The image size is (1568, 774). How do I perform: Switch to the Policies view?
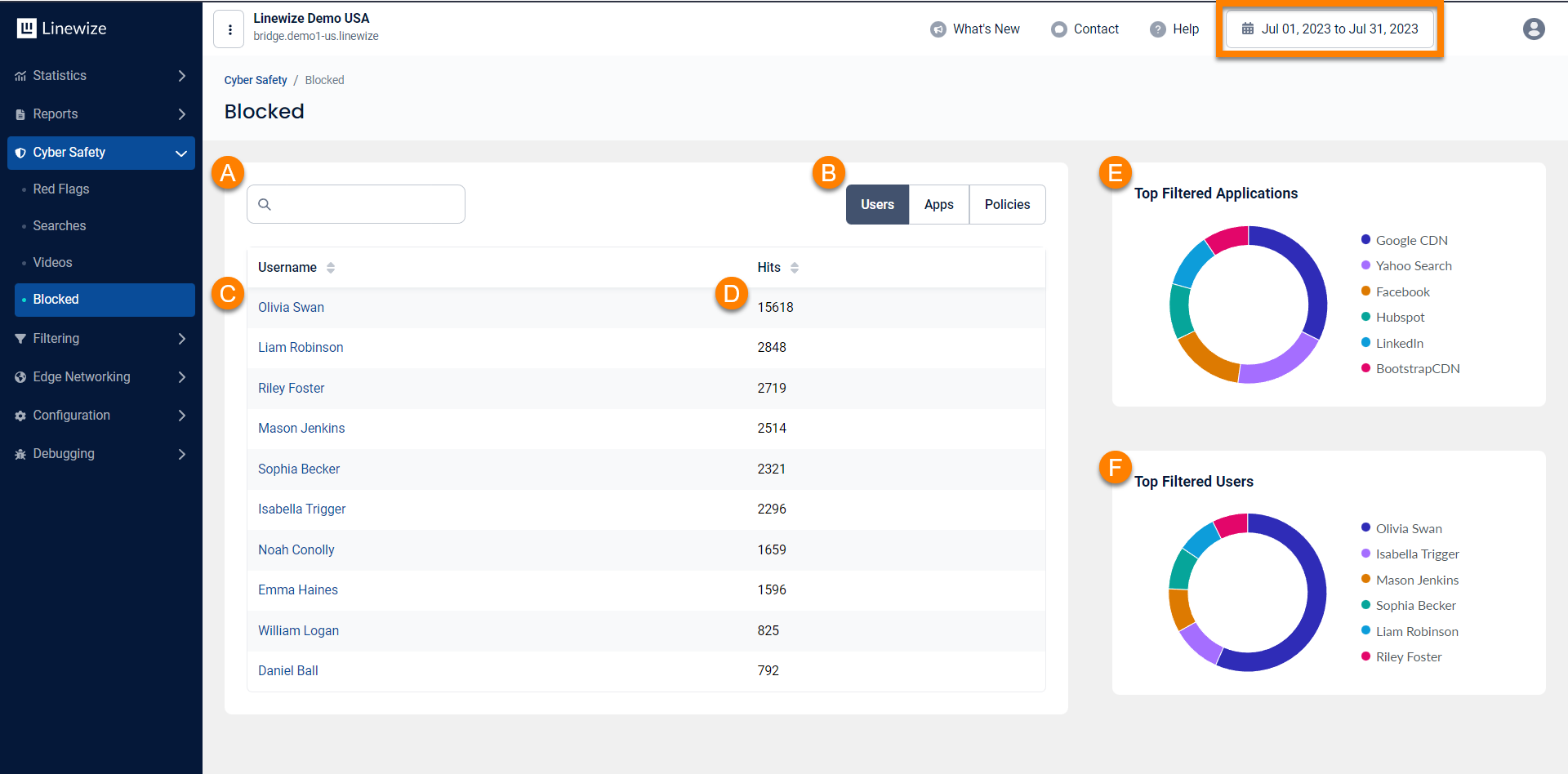[x=1007, y=205]
